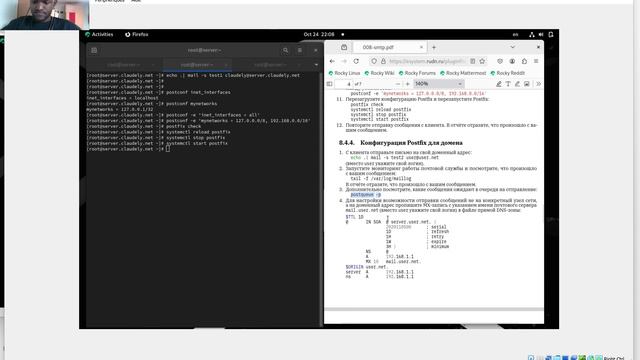Click the site security padlock icon
This screenshot has height=360, width=640.
point(383,61)
